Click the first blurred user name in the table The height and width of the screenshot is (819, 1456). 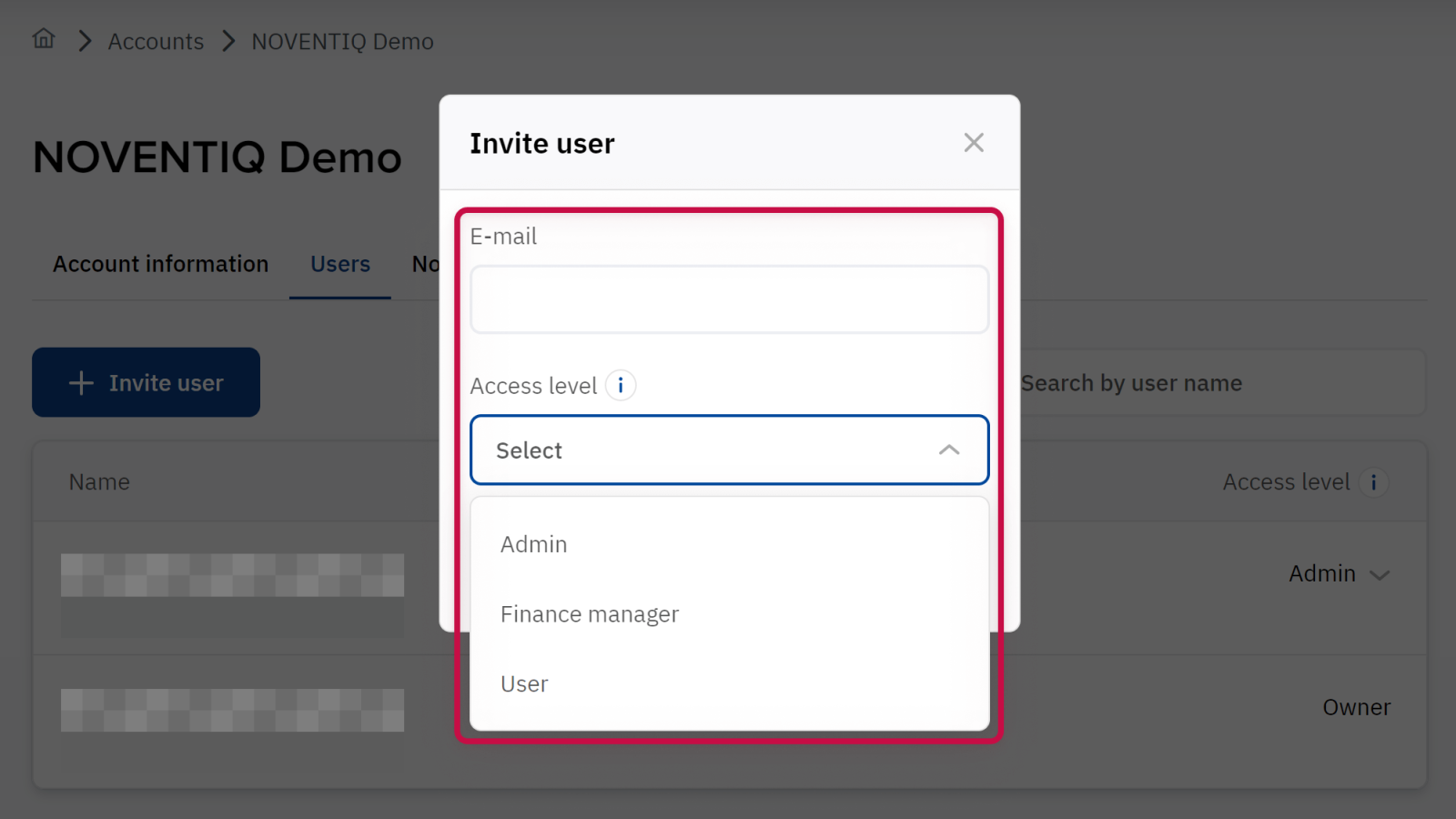pos(232,575)
